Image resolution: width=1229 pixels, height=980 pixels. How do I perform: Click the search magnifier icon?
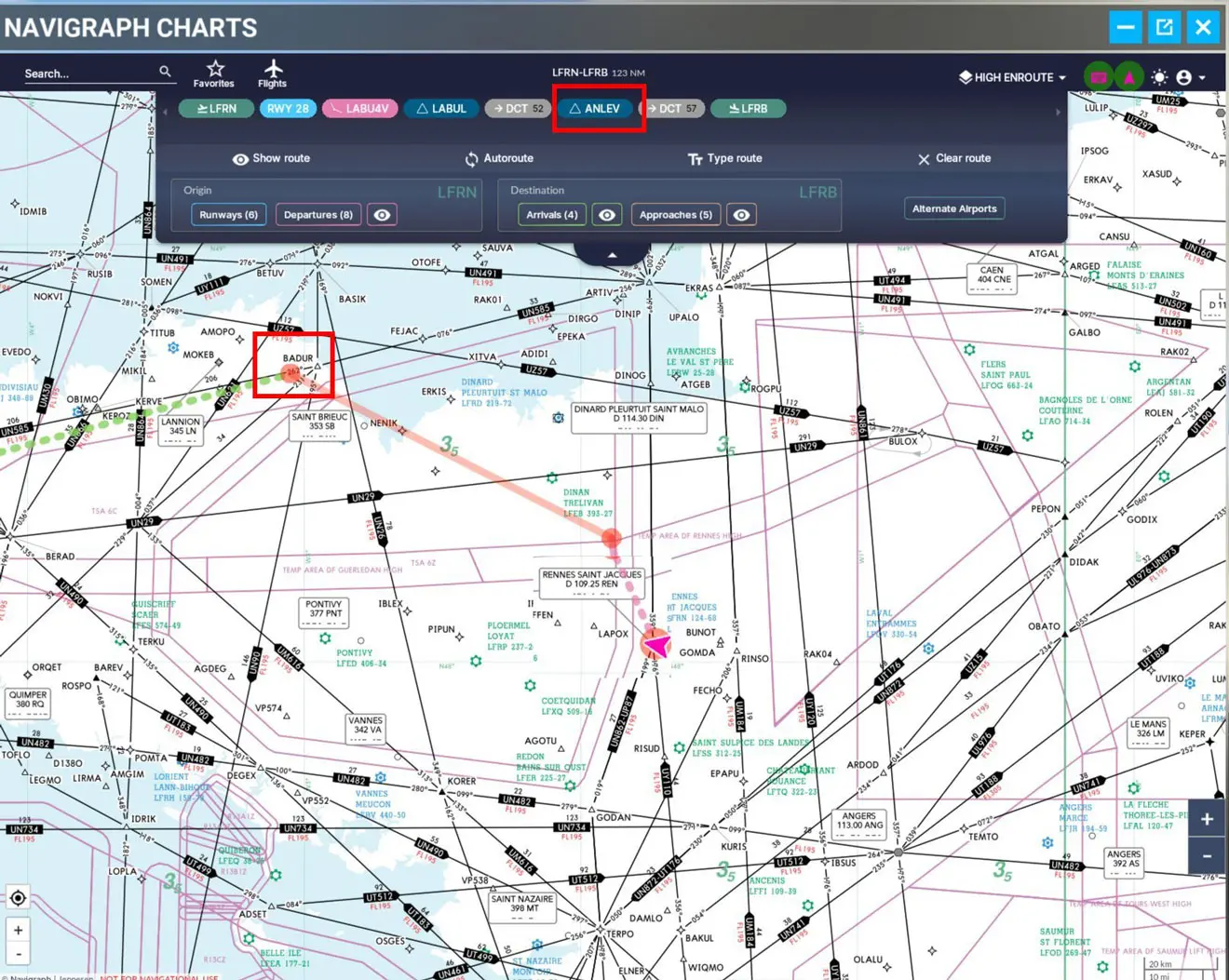tap(165, 72)
